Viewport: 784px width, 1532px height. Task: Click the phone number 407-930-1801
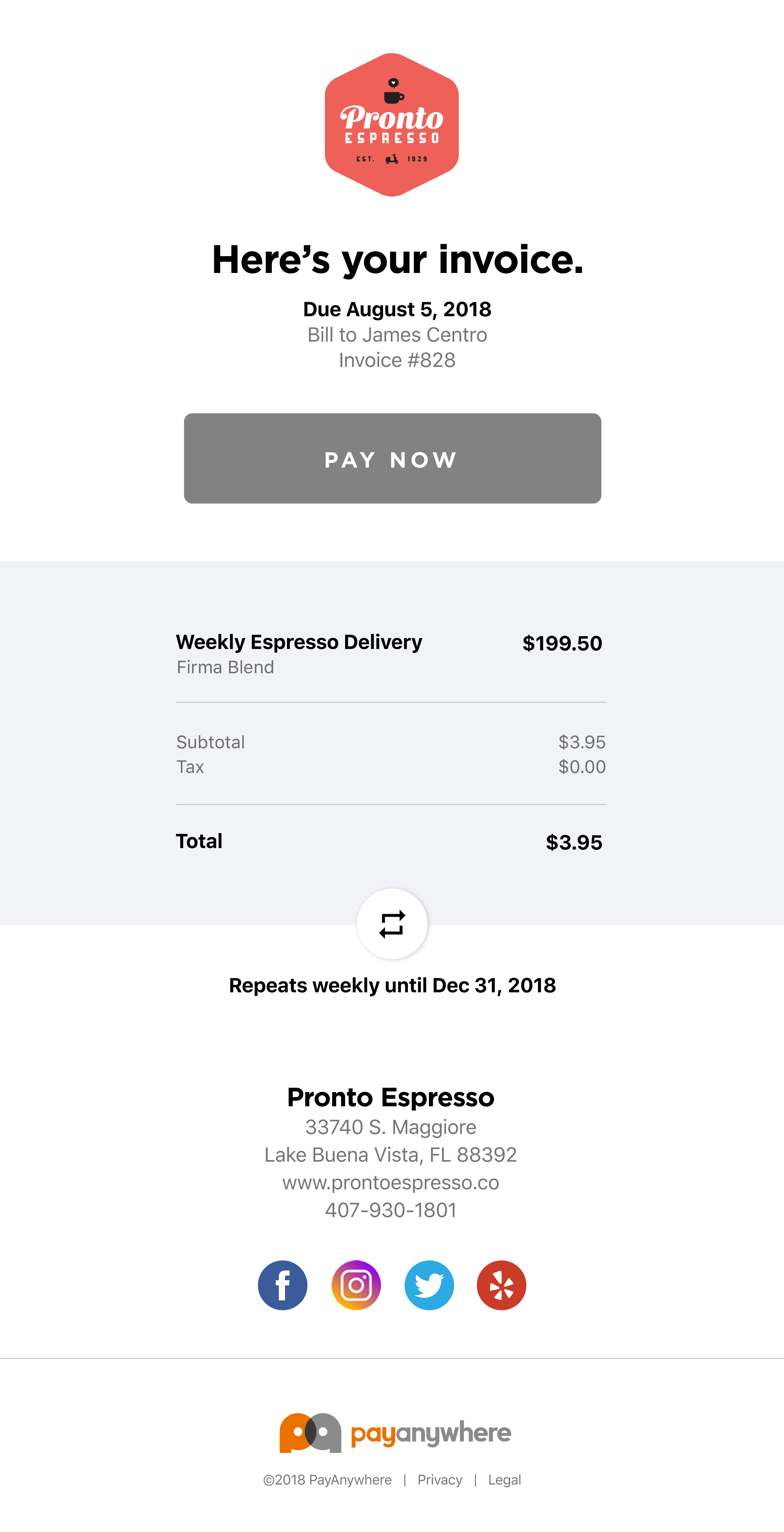[x=390, y=1210]
